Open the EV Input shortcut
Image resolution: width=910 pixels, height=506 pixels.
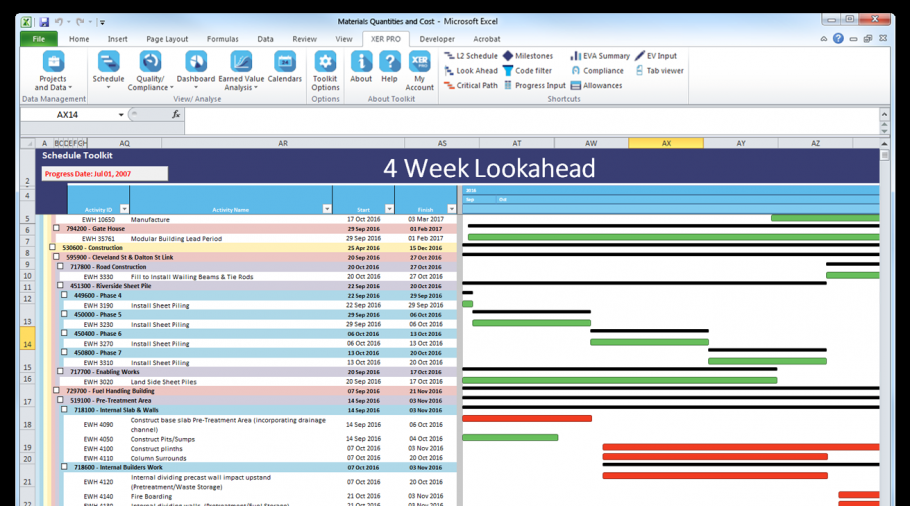[655, 56]
